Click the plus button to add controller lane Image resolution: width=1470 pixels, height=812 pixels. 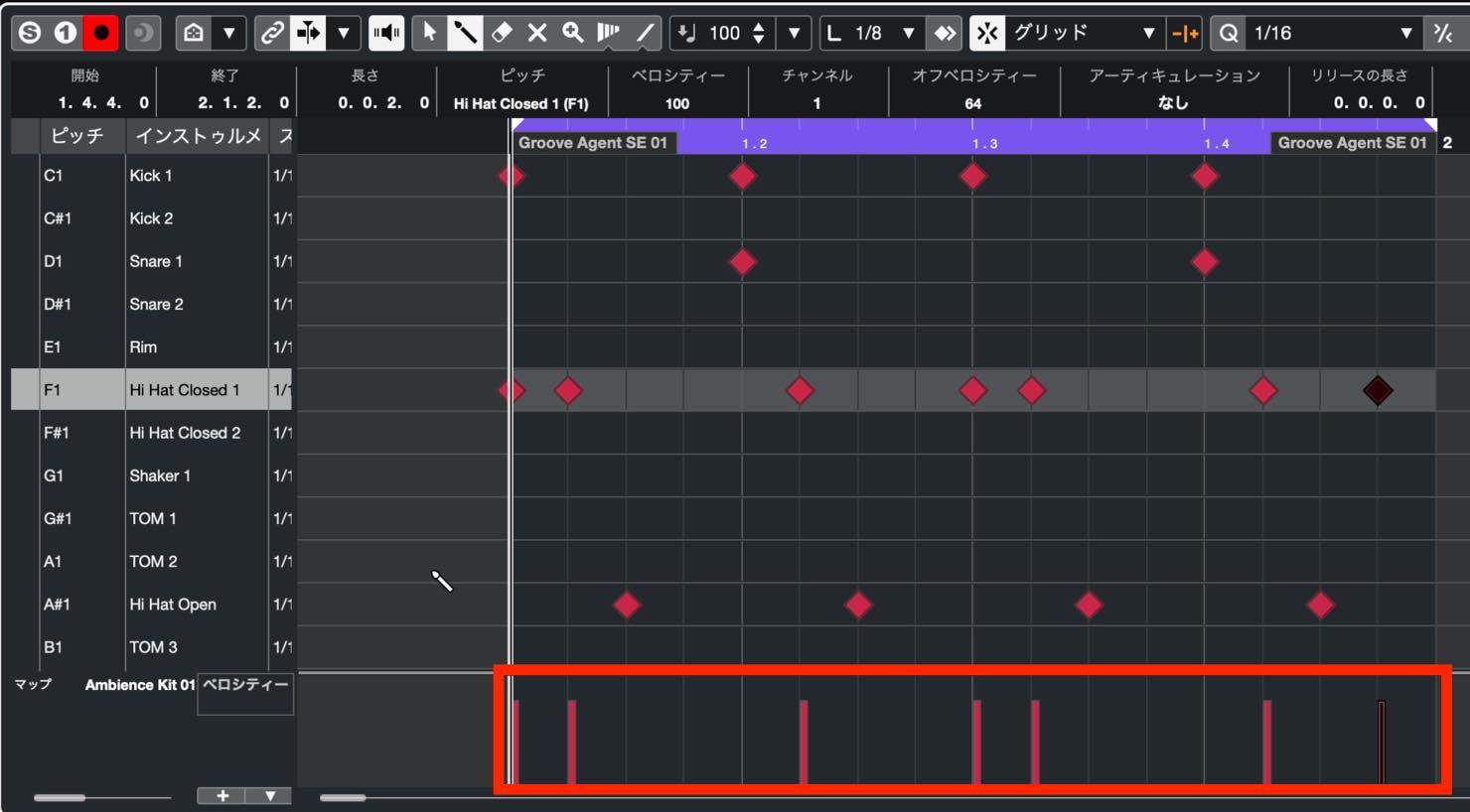(222, 796)
